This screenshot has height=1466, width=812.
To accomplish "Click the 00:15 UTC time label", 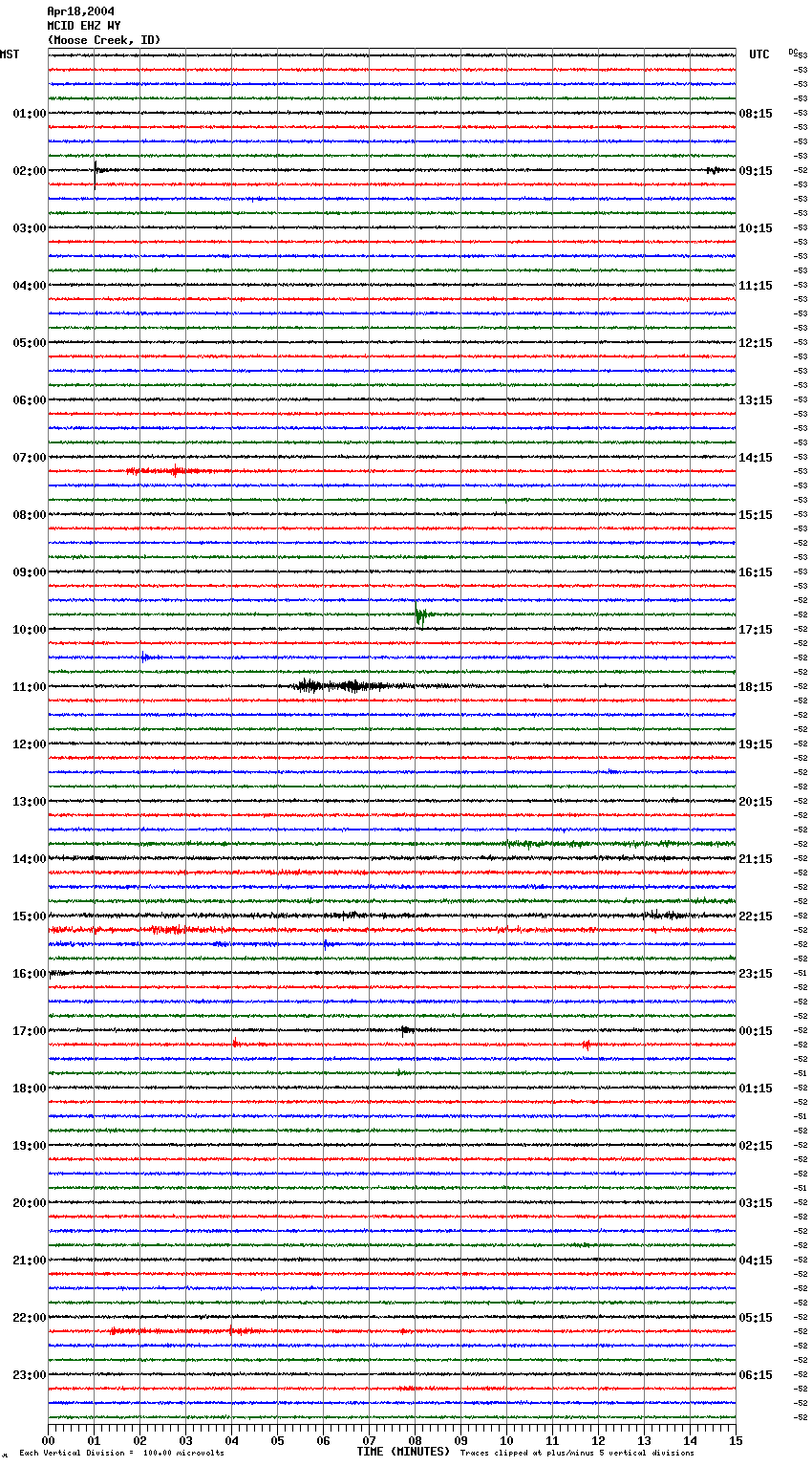I will [756, 1031].
